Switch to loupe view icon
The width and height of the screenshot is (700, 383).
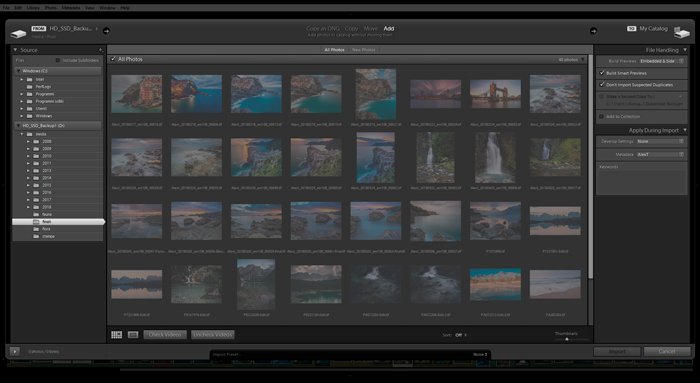pos(133,335)
